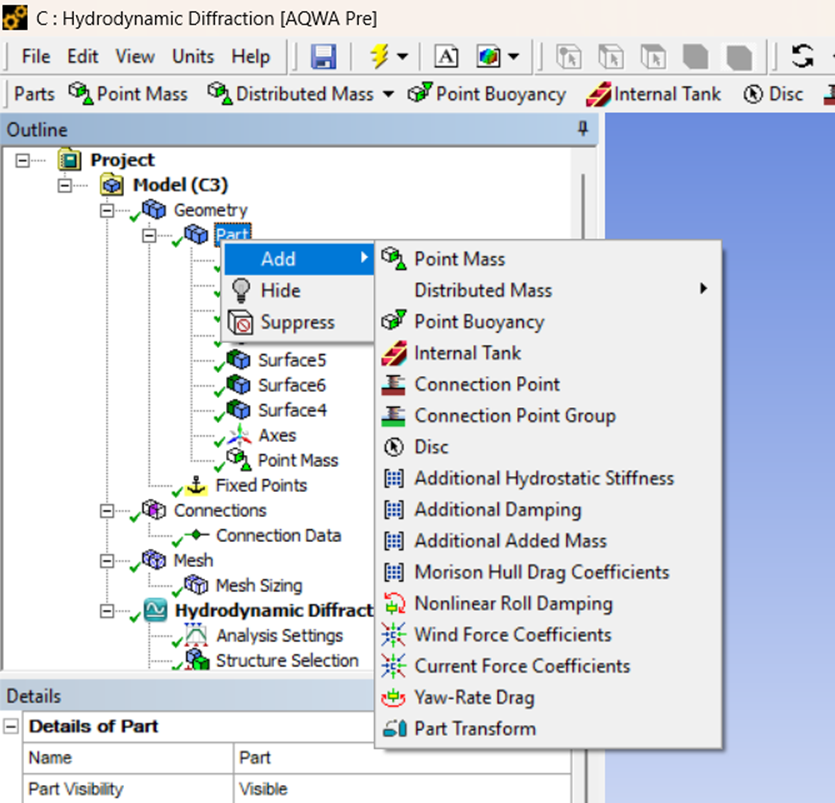The height and width of the screenshot is (803, 835).
Task: Click Hide in the context menu
Action: [299, 291]
